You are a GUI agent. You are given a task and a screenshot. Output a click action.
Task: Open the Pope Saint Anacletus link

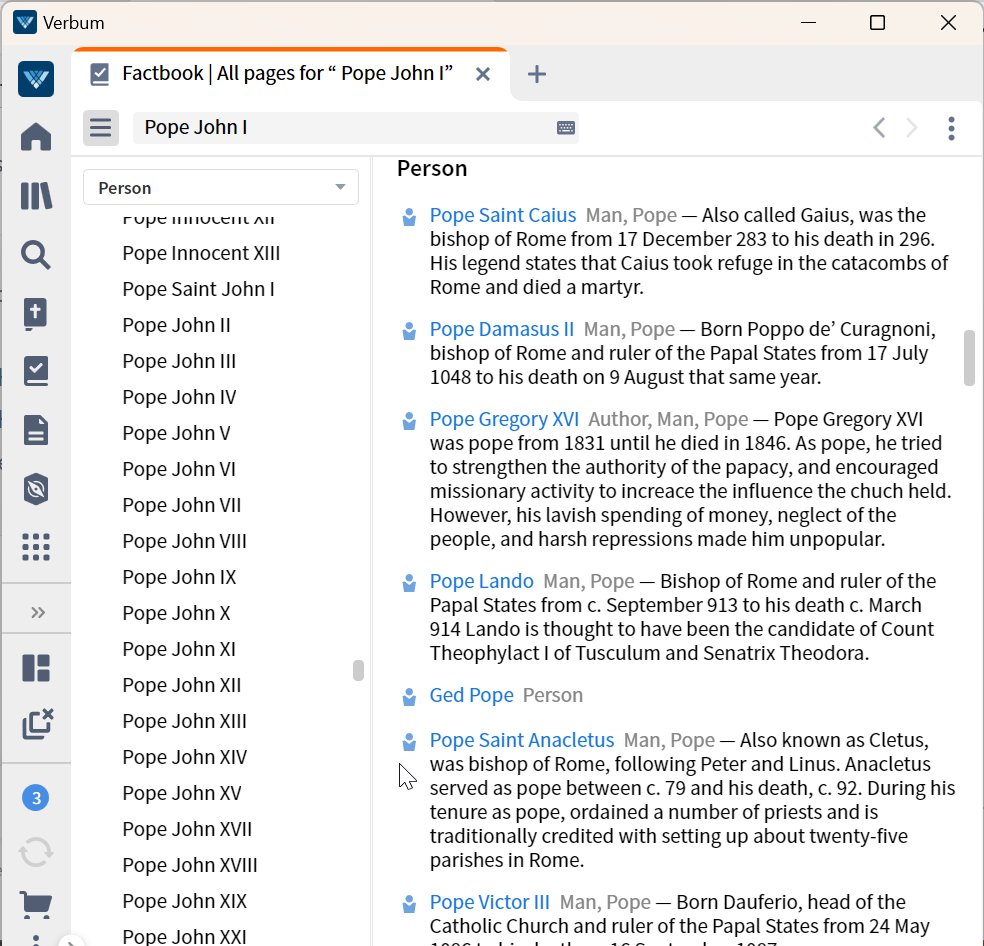[521, 740]
